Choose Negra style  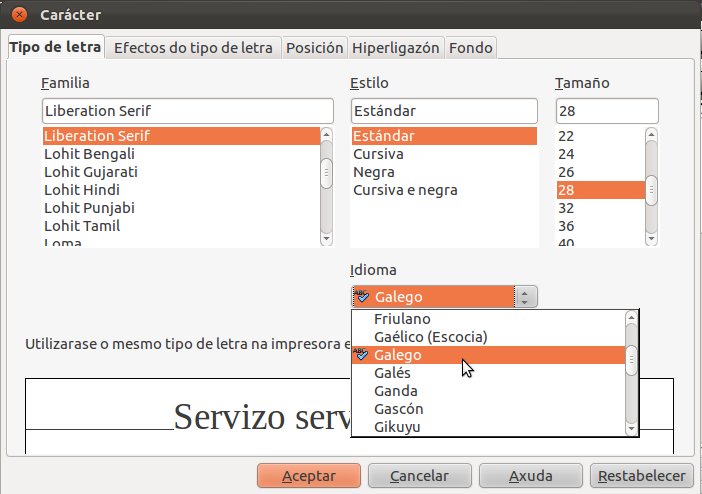tap(444, 172)
